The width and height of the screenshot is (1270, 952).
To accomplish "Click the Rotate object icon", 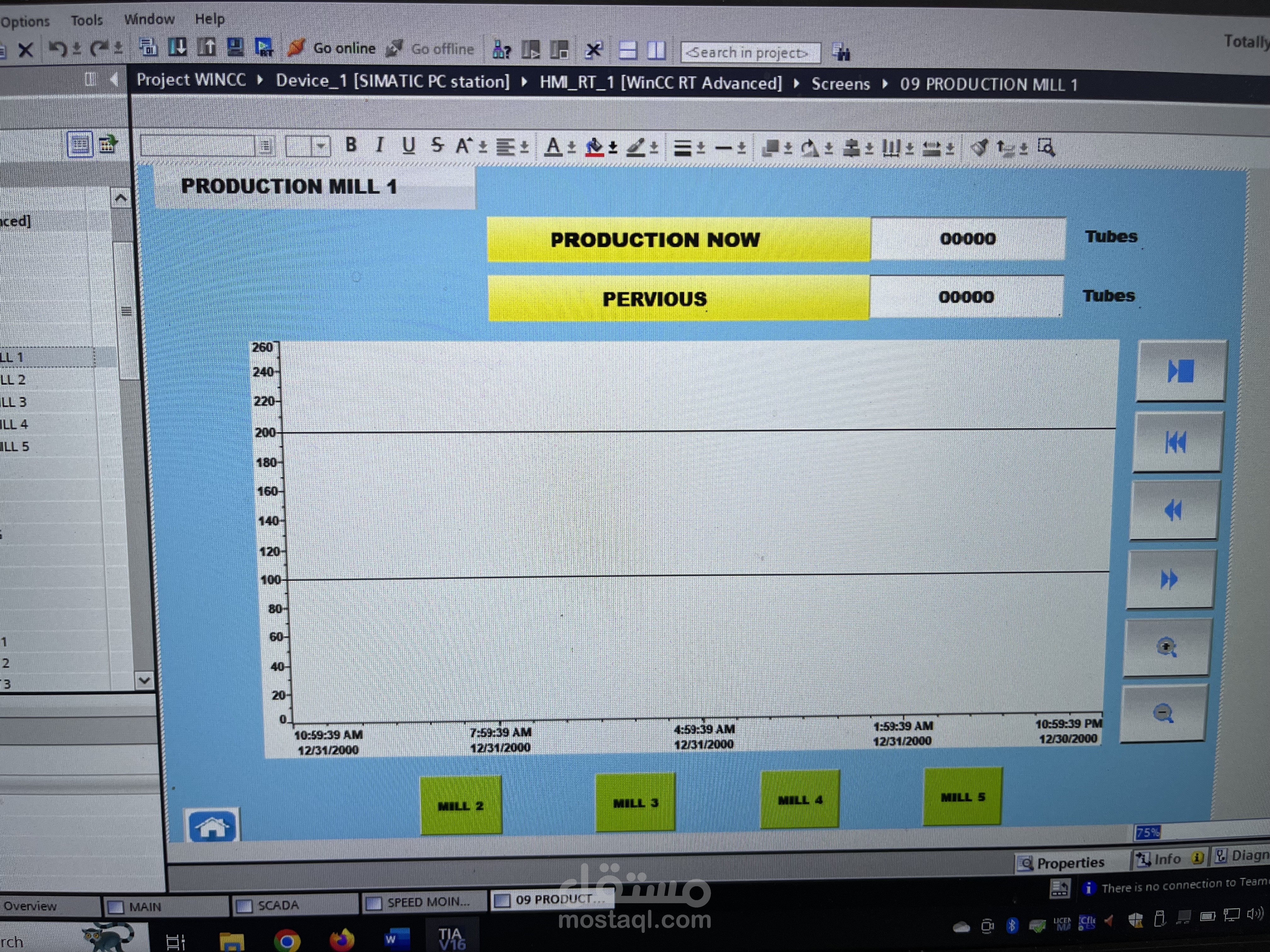I will click(x=810, y=149).
